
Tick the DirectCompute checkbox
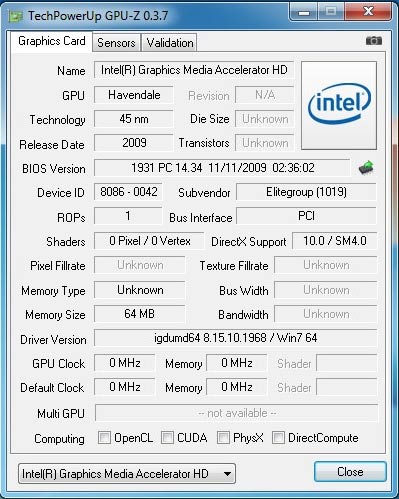coord(278,437)
